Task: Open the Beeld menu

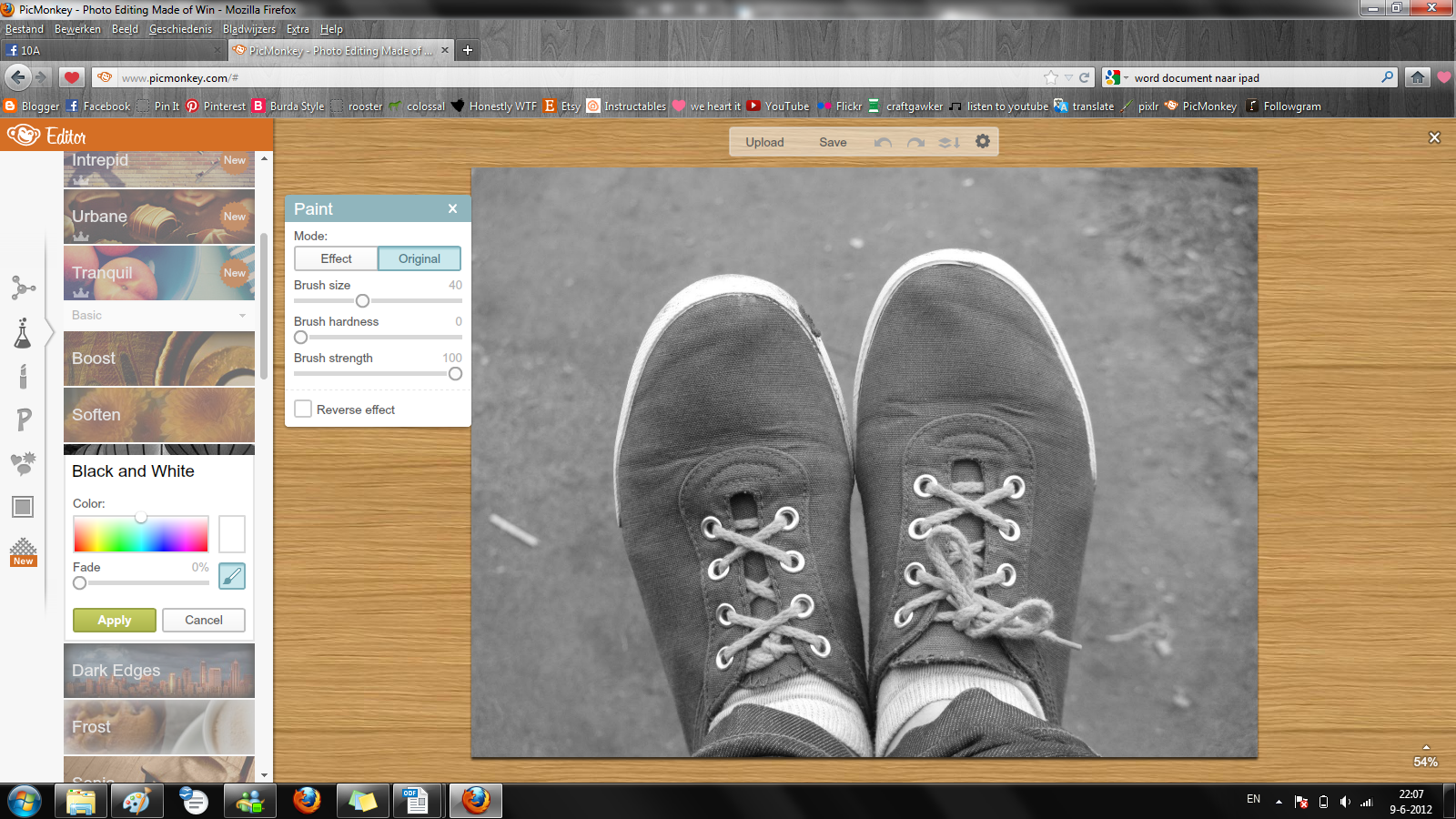Action: coord(125,29)
